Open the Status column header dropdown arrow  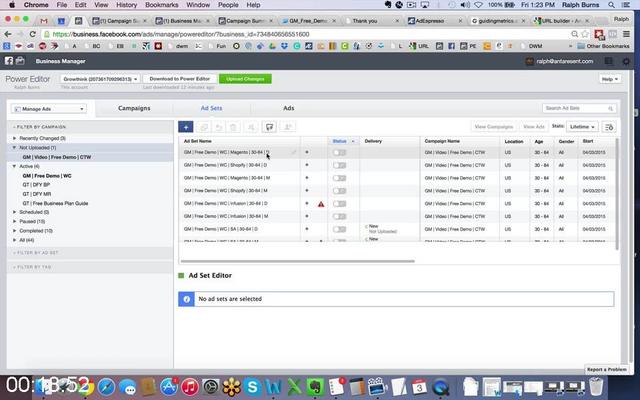pyautogui.click(x=353, y=141)
